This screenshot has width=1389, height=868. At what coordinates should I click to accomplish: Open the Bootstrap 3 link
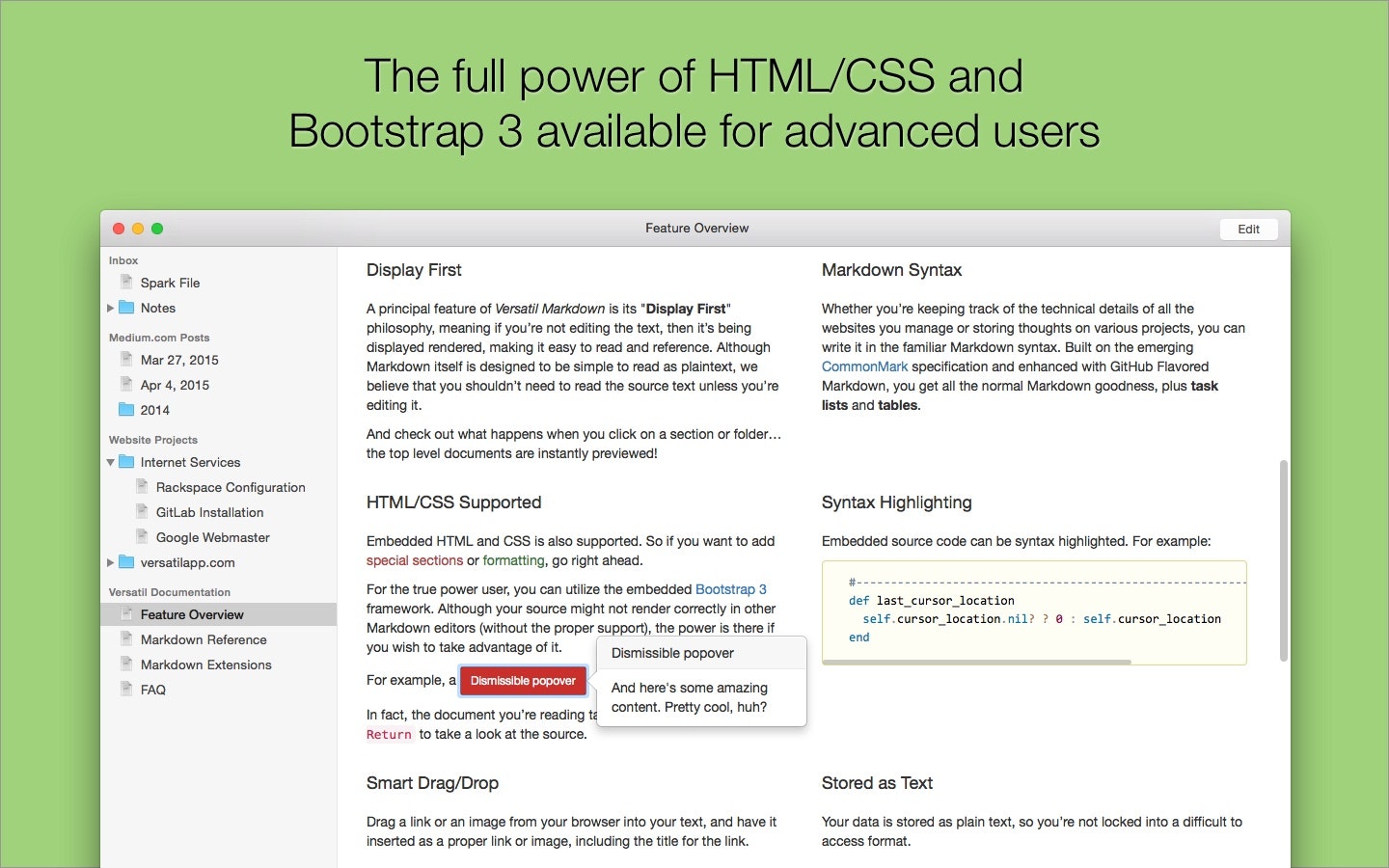pyautogui.click(x=731, y=589)
